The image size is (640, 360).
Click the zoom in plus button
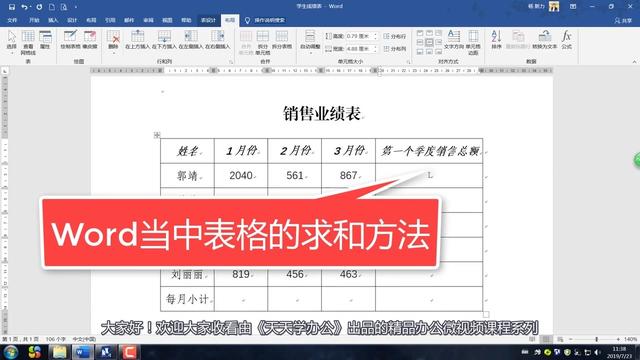pyautogui.click(x=618, y=339)
